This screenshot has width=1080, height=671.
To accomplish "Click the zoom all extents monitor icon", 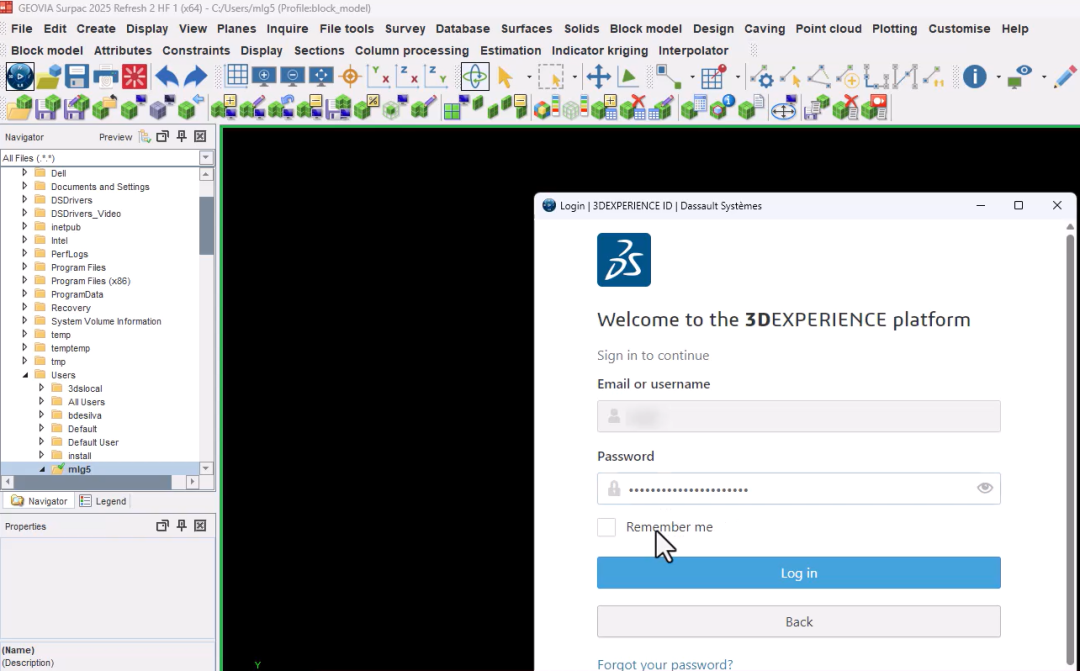I will pos(321,76).
